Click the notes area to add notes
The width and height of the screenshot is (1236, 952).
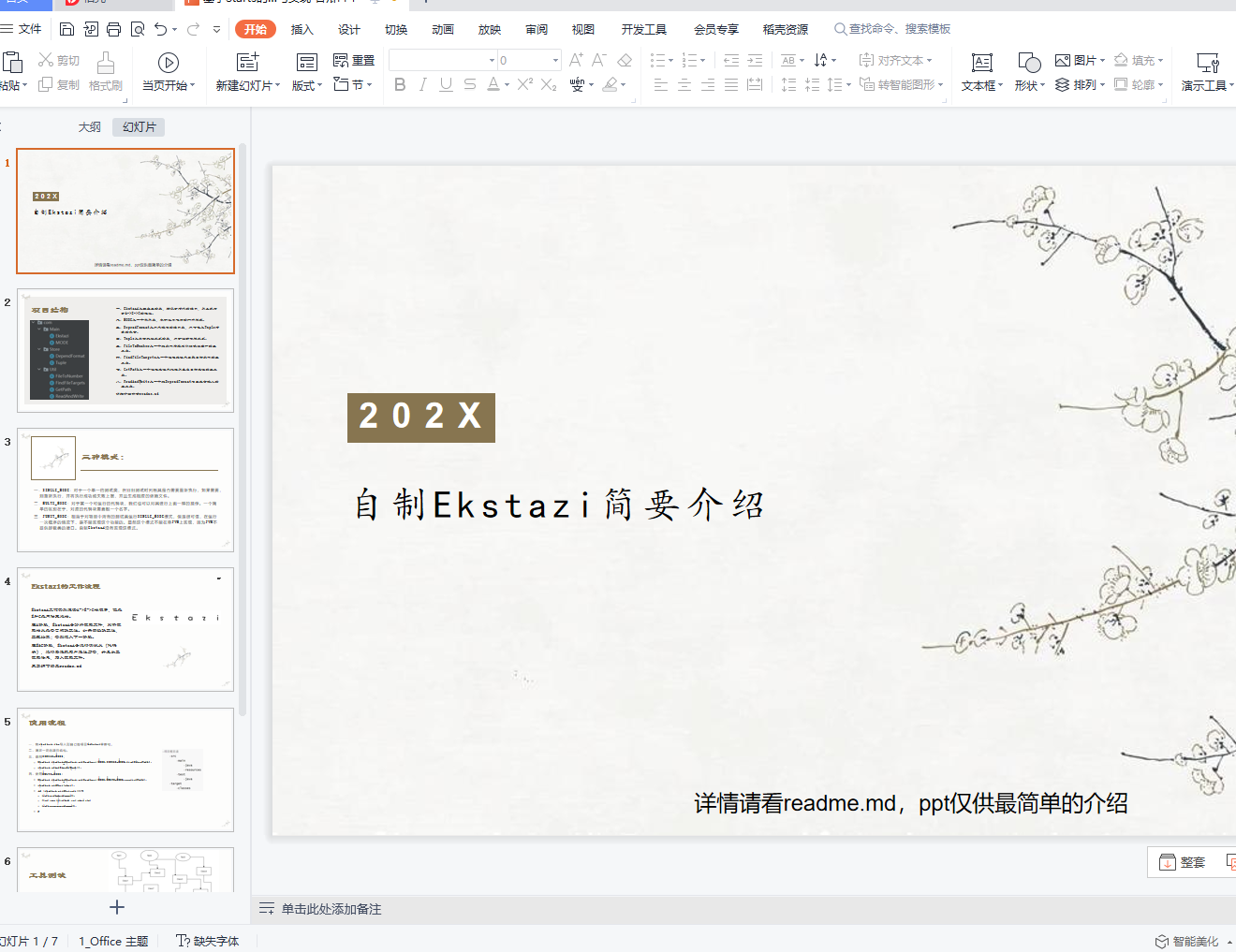(x=331, y=909)
